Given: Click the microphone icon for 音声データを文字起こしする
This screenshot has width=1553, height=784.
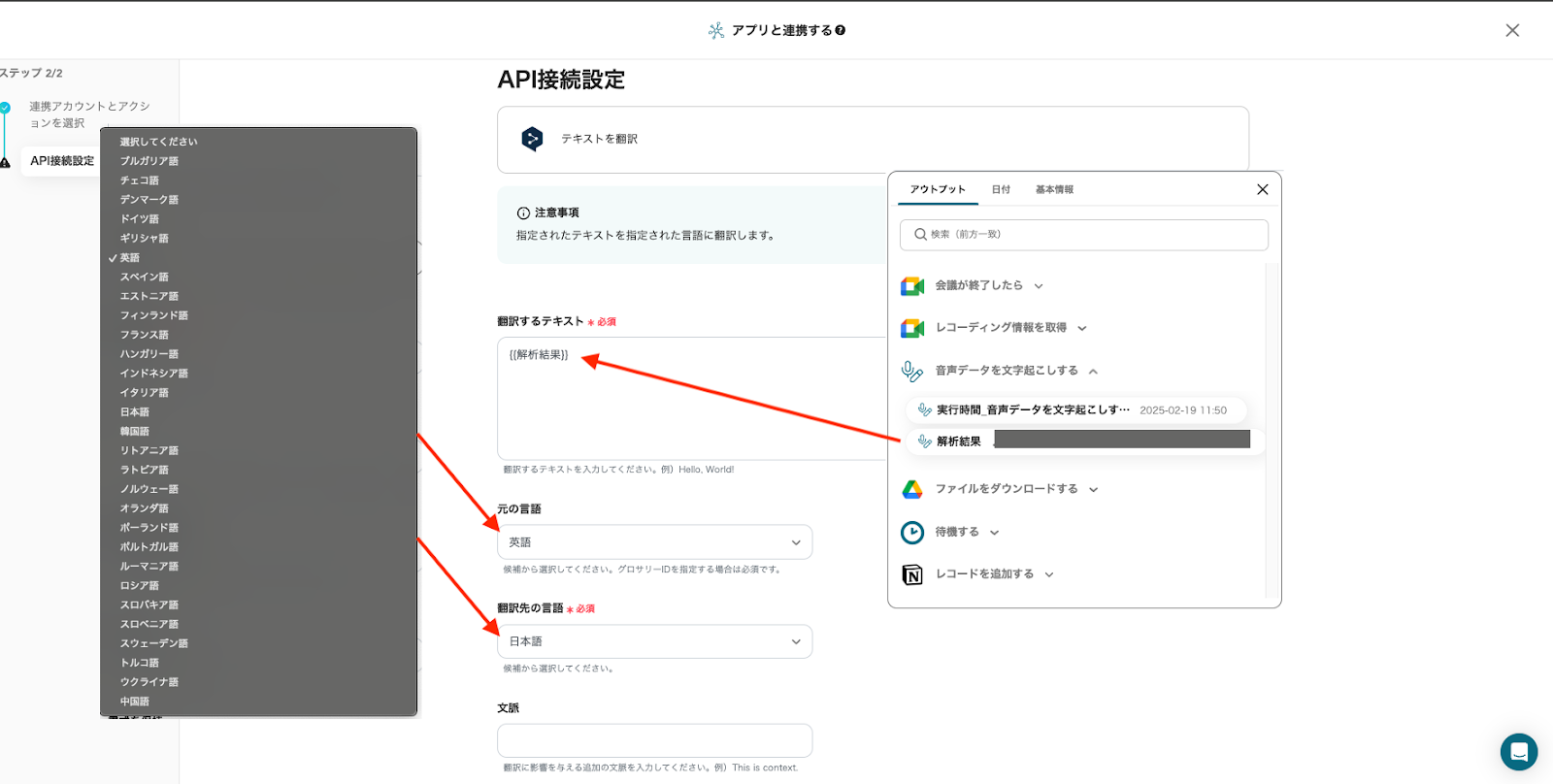Looking at the screenshot, I should coord(912,371).
